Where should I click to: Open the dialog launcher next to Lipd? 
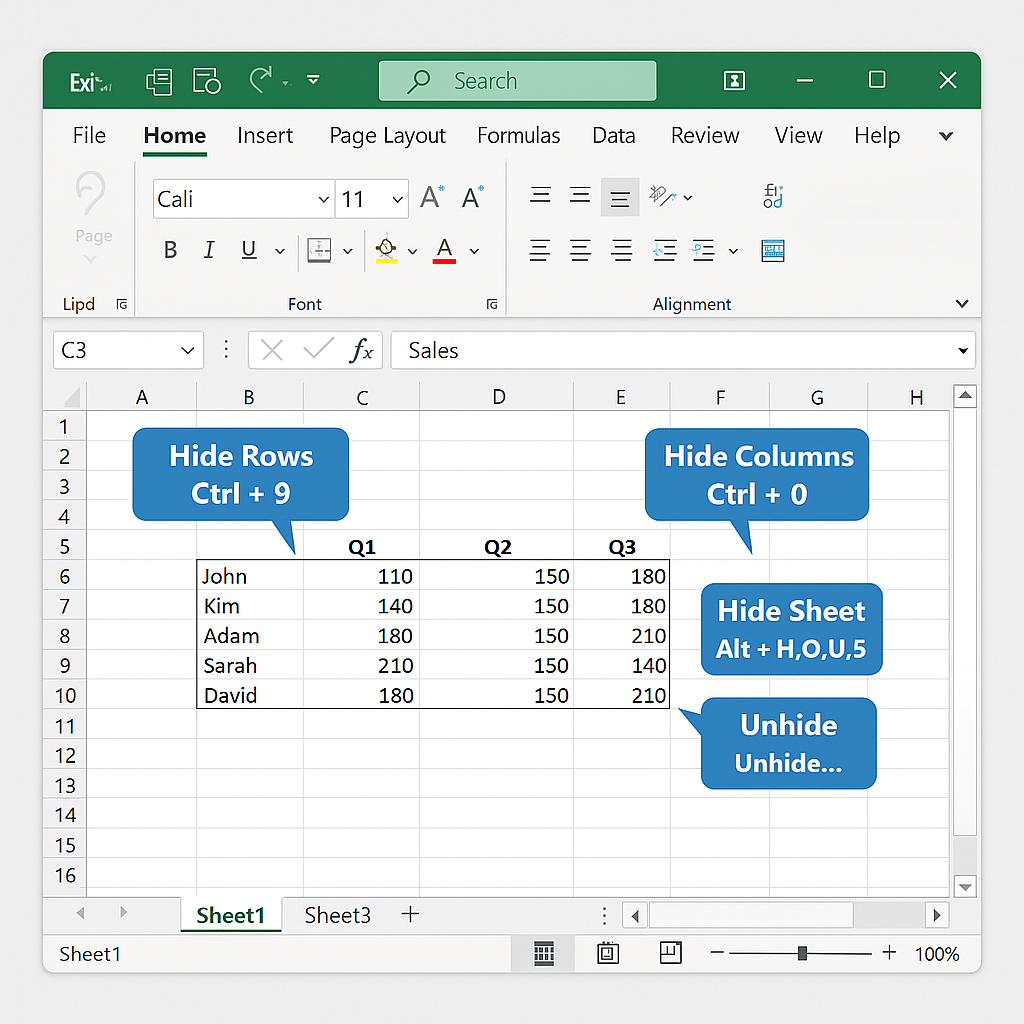(x=121, y=304)
